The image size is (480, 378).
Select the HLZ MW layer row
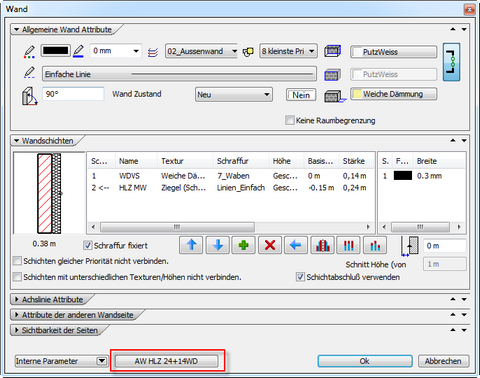(231, 188)
